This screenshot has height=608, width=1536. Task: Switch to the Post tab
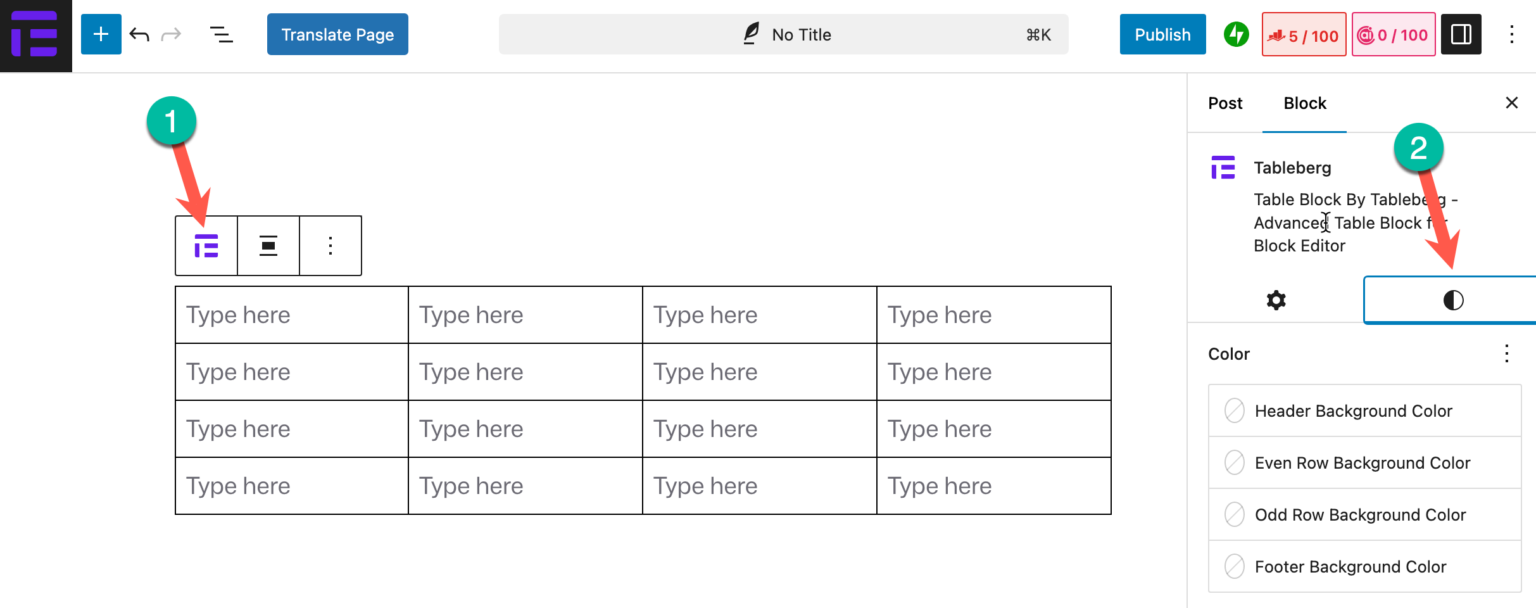coord(1224,103)
